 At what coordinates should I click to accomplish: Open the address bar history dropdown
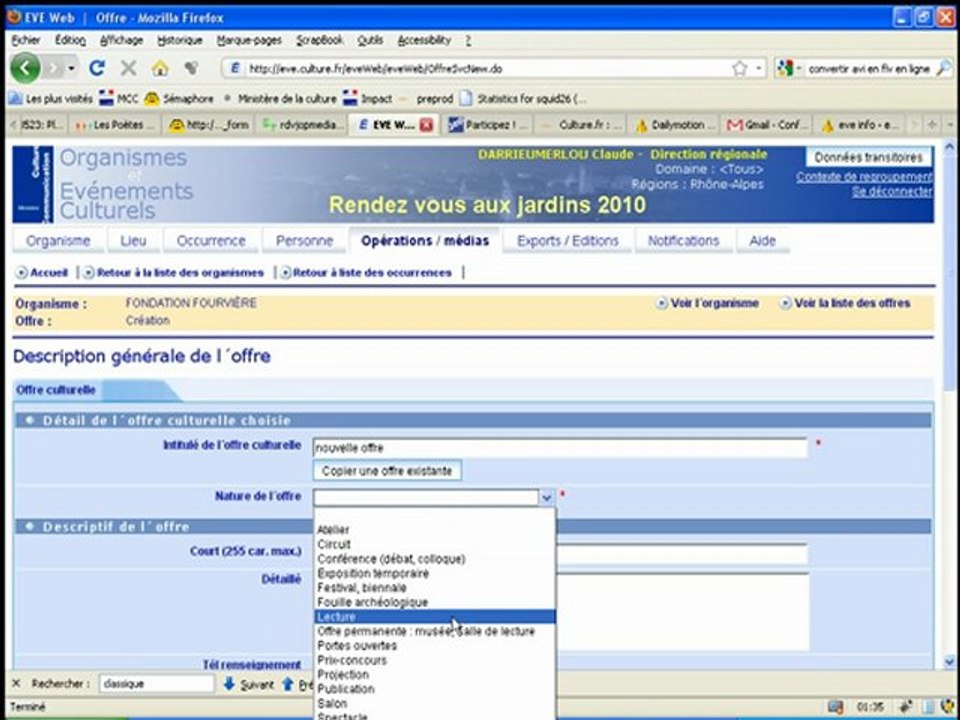click(759, 69)
